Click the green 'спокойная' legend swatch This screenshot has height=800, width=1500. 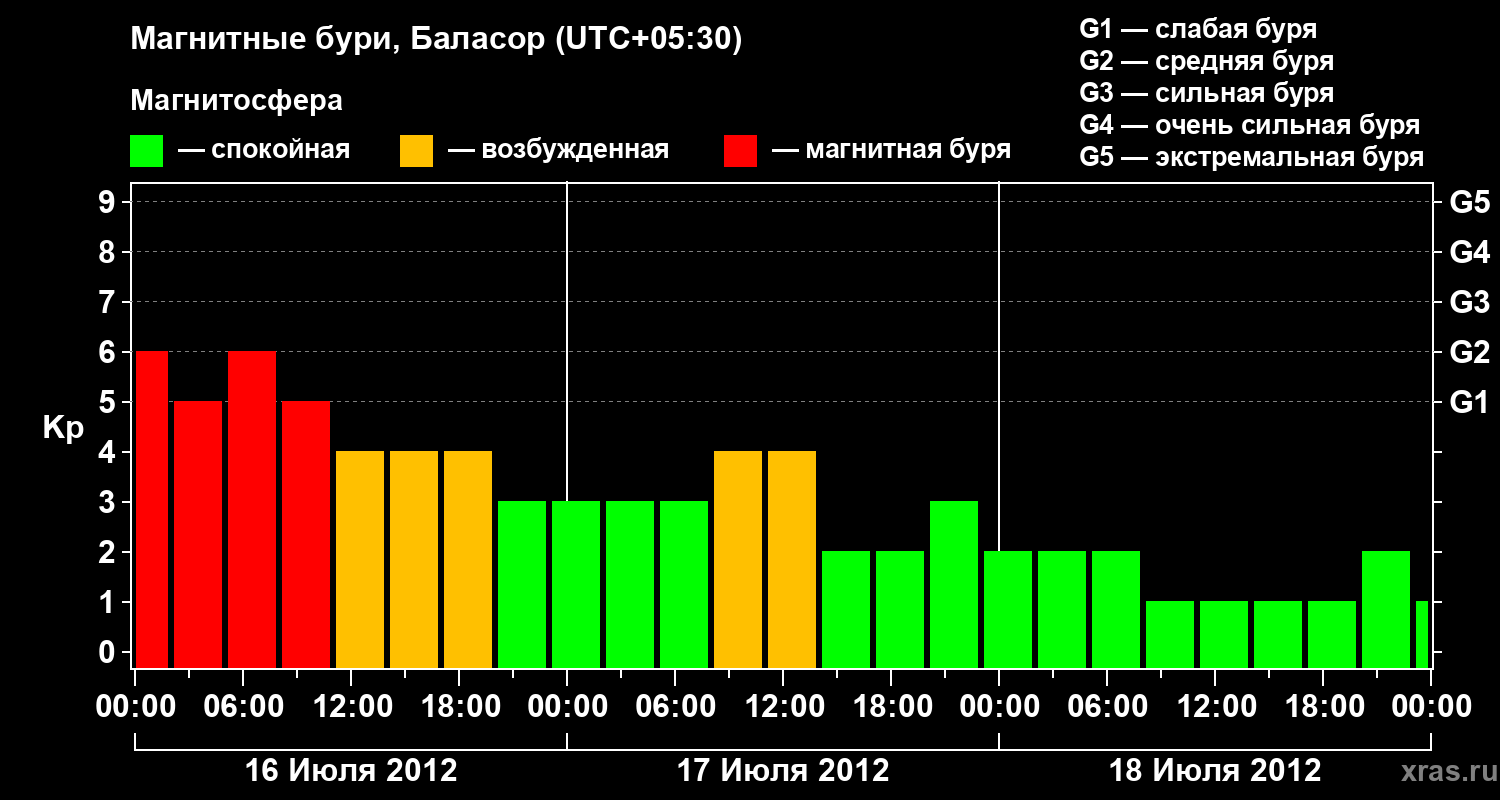pos(147,151)
